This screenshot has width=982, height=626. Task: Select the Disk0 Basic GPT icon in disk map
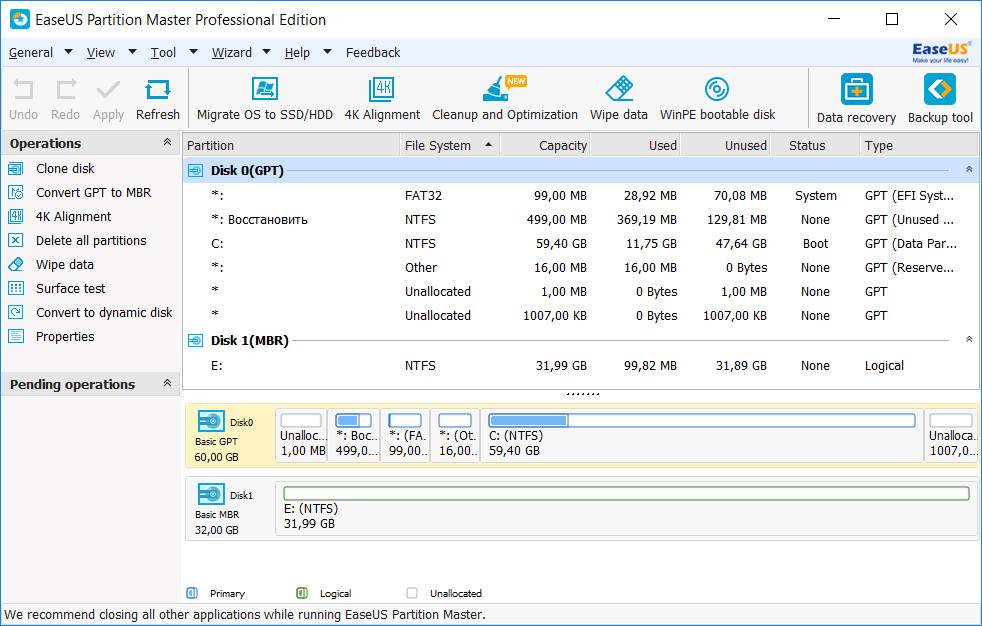(x=211, y=421)
